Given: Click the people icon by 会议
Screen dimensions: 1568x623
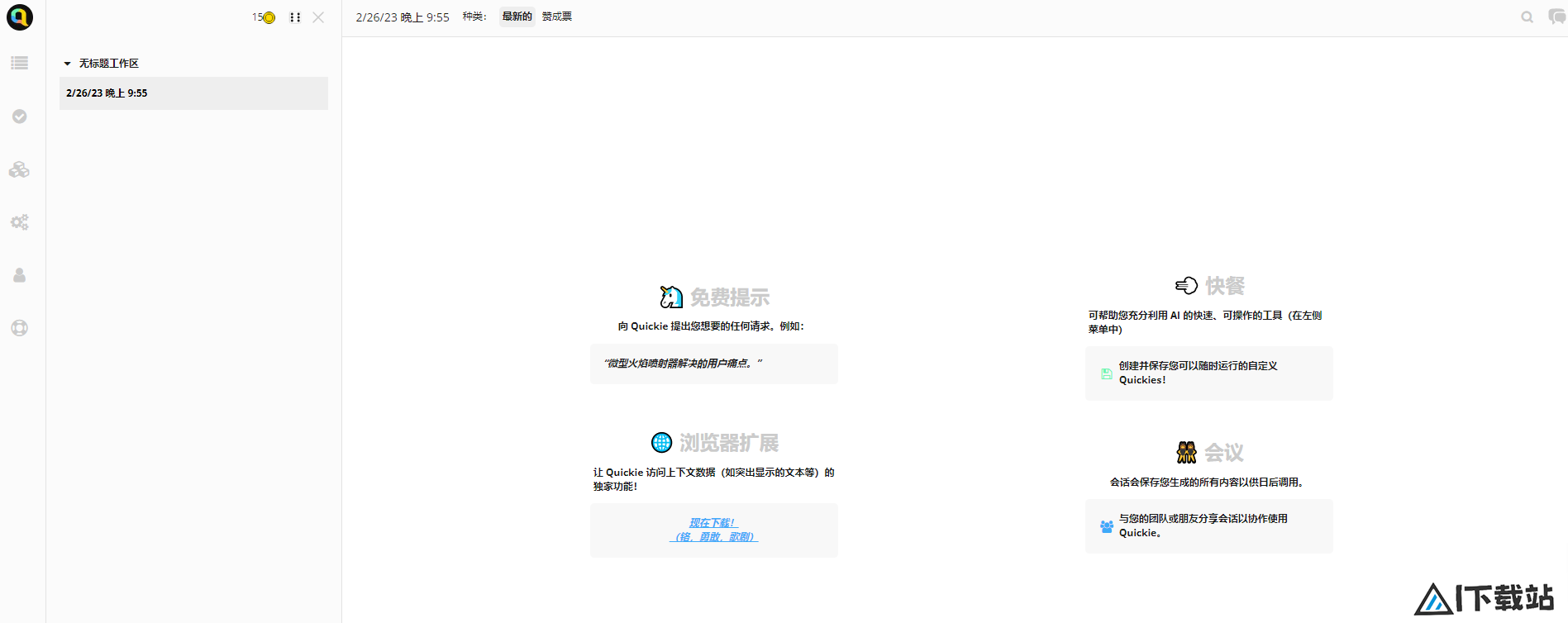Looking at the screenshot, I should (1187, 453).
